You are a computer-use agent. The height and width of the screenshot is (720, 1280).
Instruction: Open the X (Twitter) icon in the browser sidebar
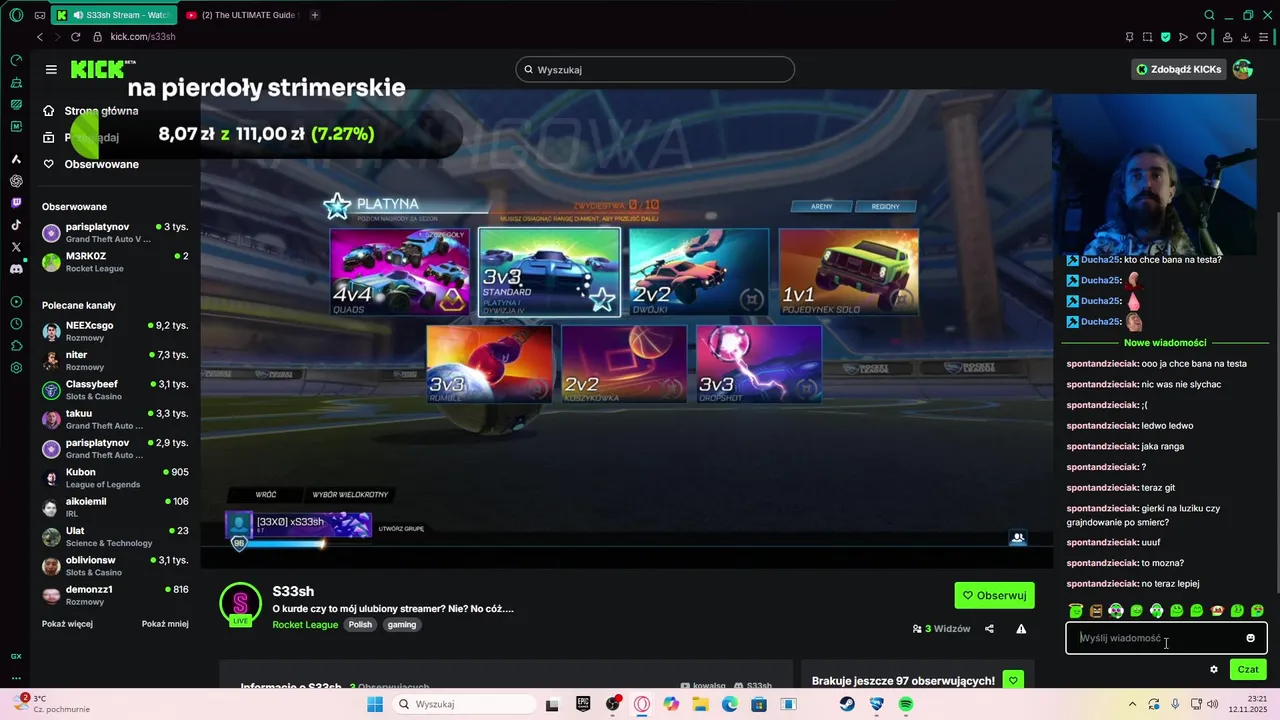tap(16, 247)
